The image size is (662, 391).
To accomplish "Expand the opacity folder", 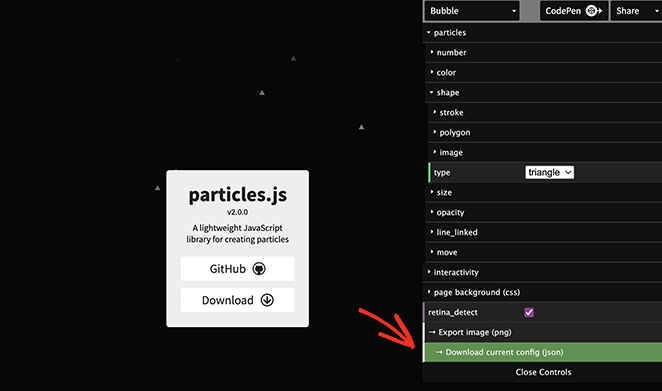I will tap(543, 212).
